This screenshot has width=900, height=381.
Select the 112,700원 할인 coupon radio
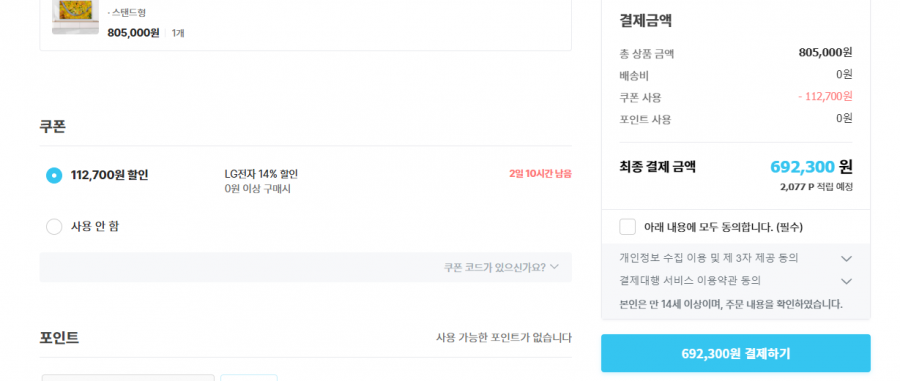(54, 176)
